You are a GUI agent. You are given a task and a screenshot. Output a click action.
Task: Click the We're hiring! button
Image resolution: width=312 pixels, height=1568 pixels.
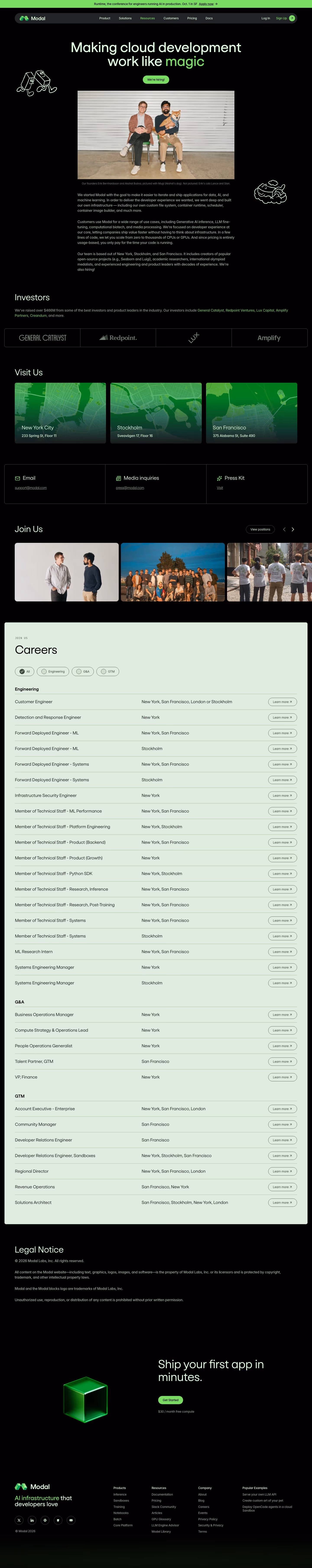(156, 80)
